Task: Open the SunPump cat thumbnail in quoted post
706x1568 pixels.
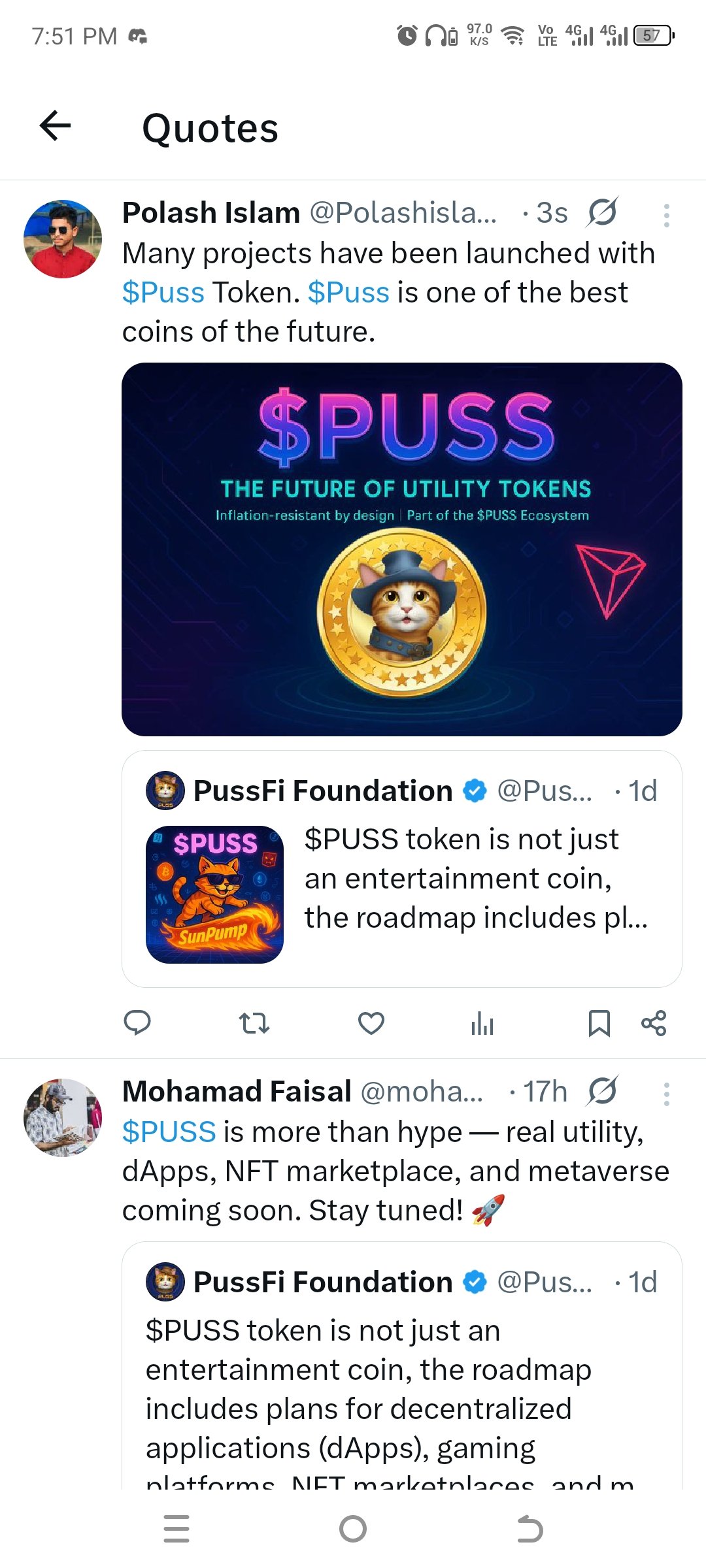Action: pos(214,894)
